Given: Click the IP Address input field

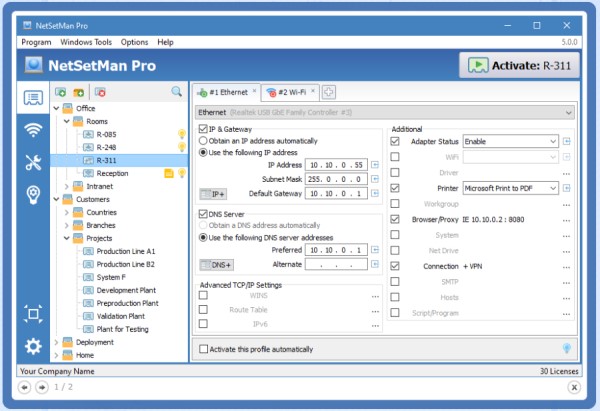Looking at the screenshot, I should click(x=336, y=165).
